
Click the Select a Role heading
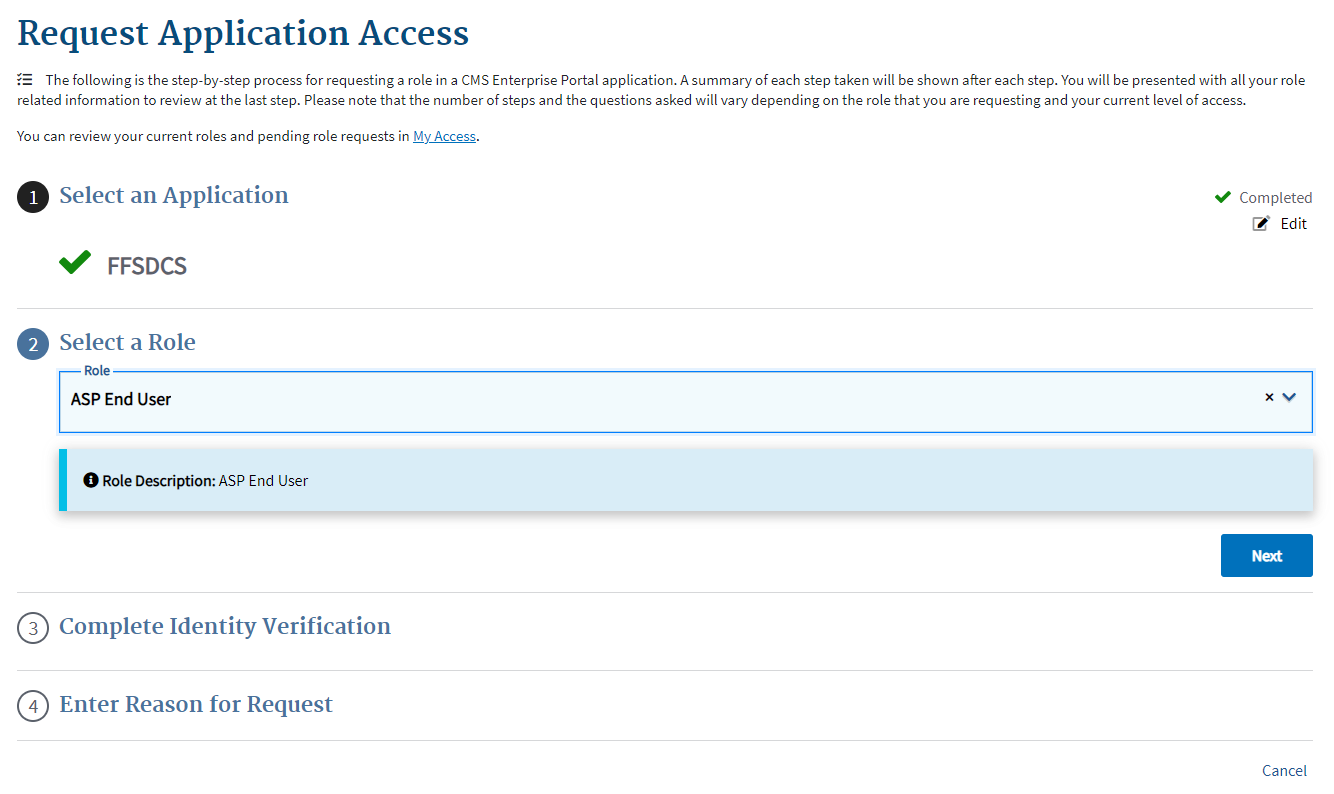point(127,342)
